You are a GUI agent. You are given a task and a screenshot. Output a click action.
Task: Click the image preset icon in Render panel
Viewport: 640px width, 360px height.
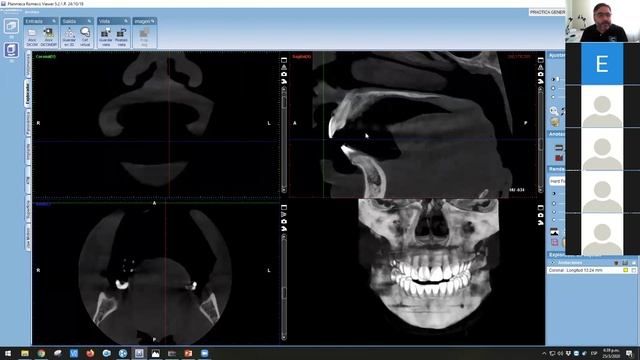click(554, 232)
